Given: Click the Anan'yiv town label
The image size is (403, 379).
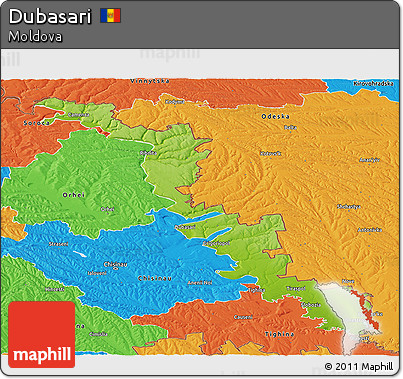Looking at the screenshot, I should coord(369,160).
